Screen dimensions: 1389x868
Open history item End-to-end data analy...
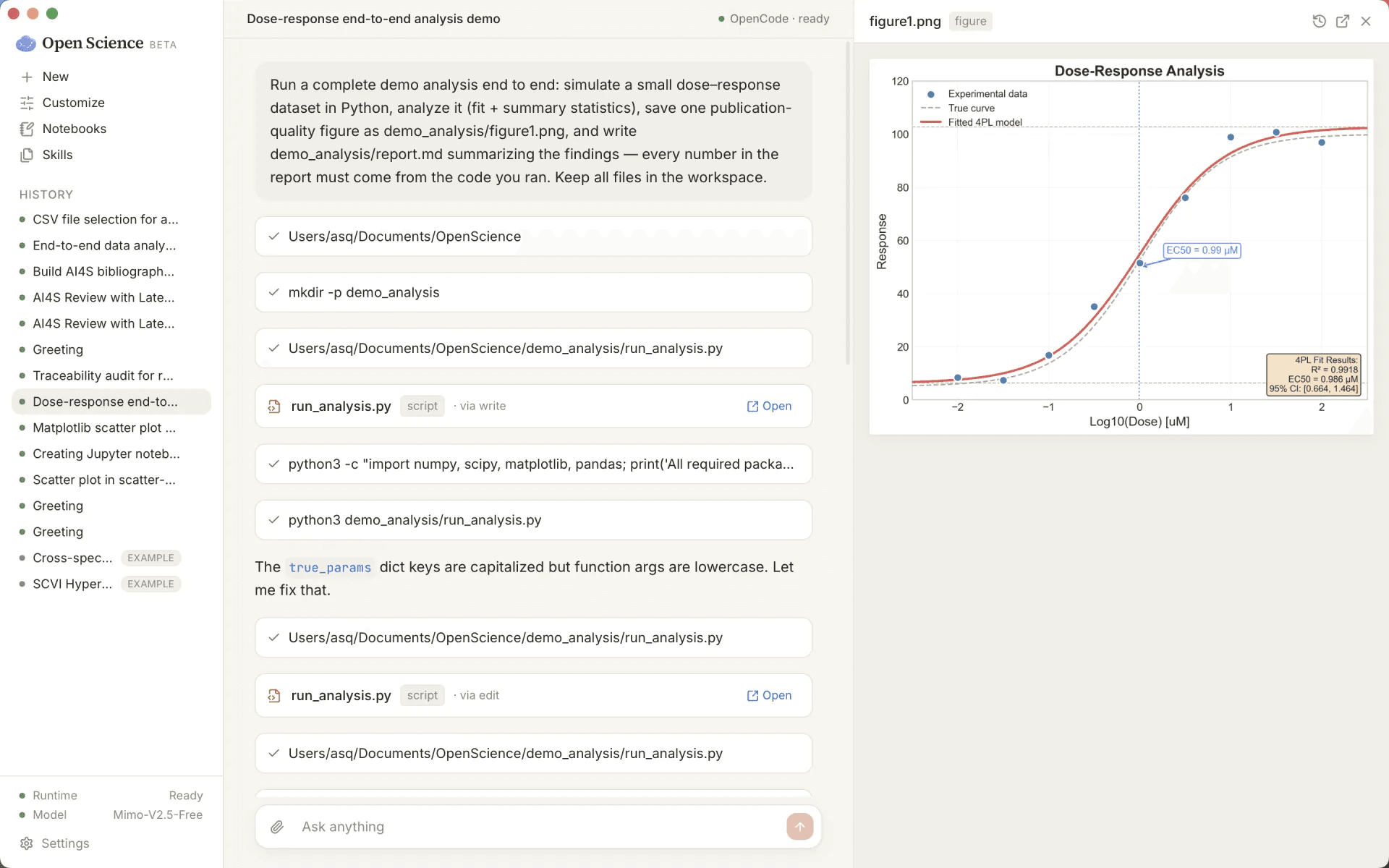pos(111,245)
